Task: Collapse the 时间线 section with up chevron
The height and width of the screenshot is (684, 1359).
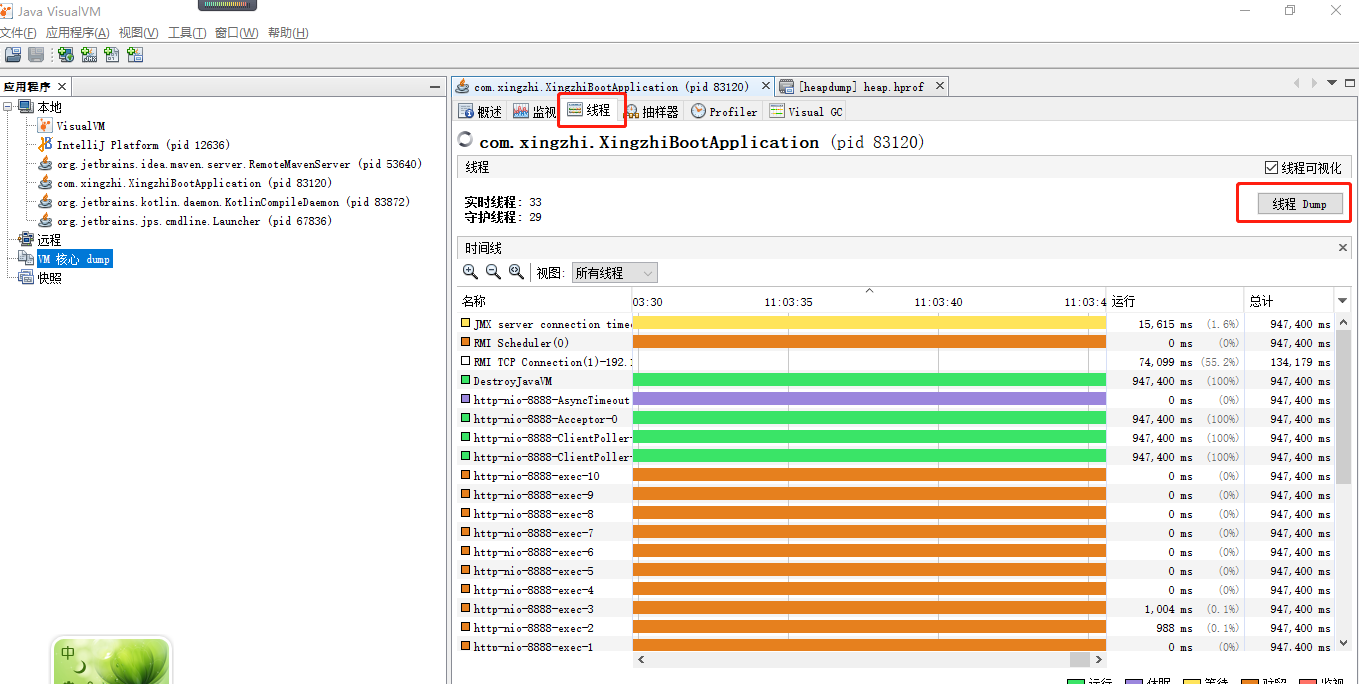Action: point(869,291)
